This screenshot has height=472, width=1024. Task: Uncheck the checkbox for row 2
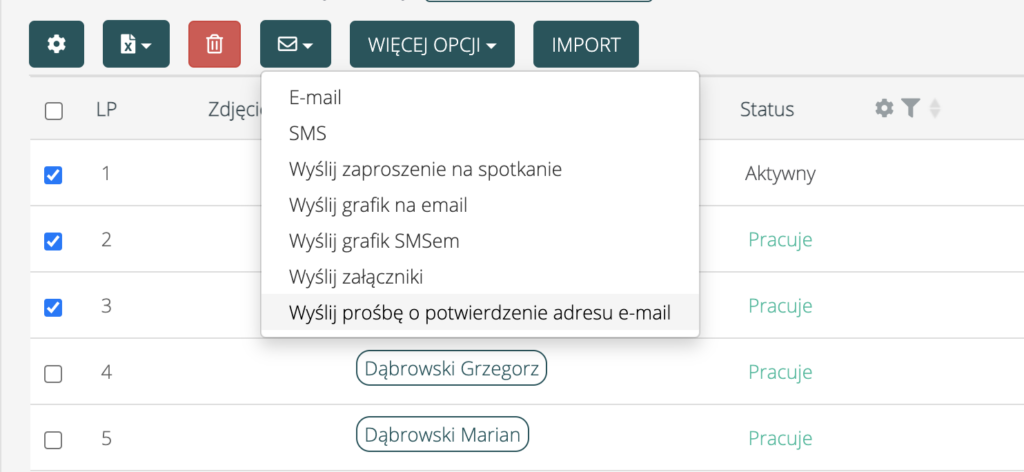tap(54, 241)
